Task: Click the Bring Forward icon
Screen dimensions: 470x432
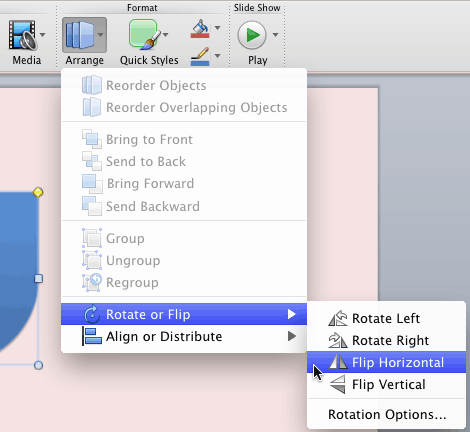Action: 92,184
